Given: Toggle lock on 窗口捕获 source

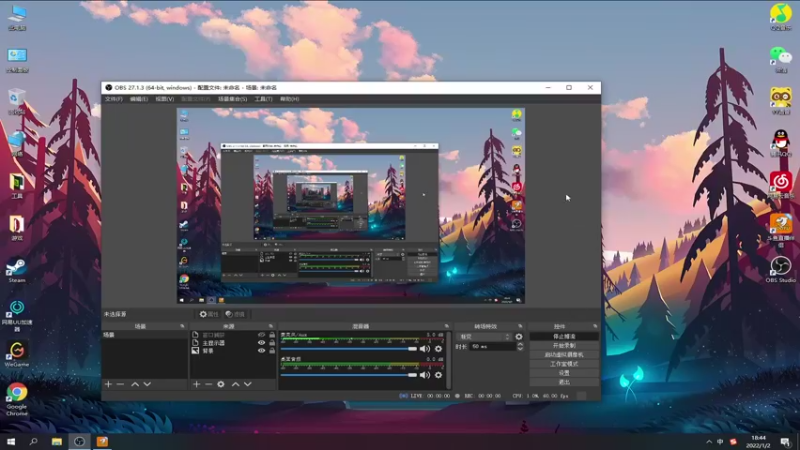Looking at the screenshot, I should (272, 335).
